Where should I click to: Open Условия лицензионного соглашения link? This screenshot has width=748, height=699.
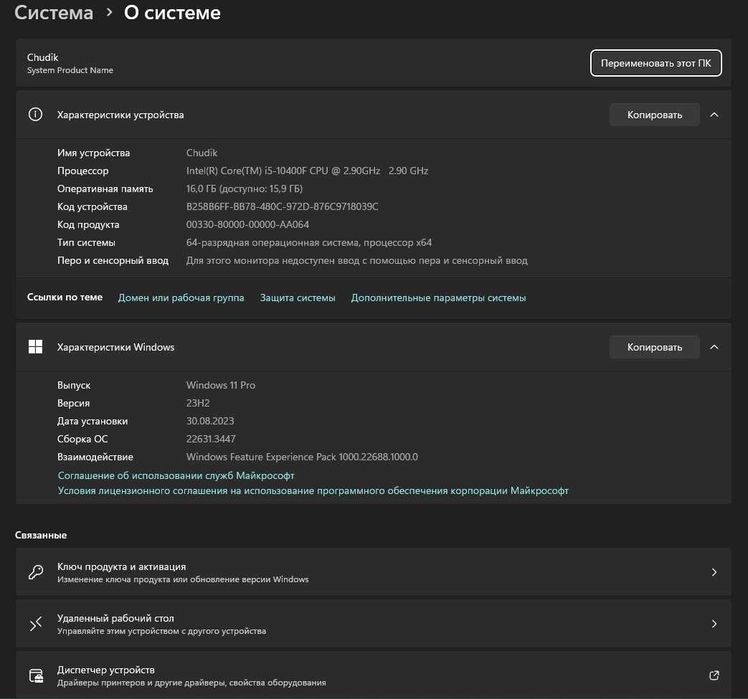pos(313,490)
